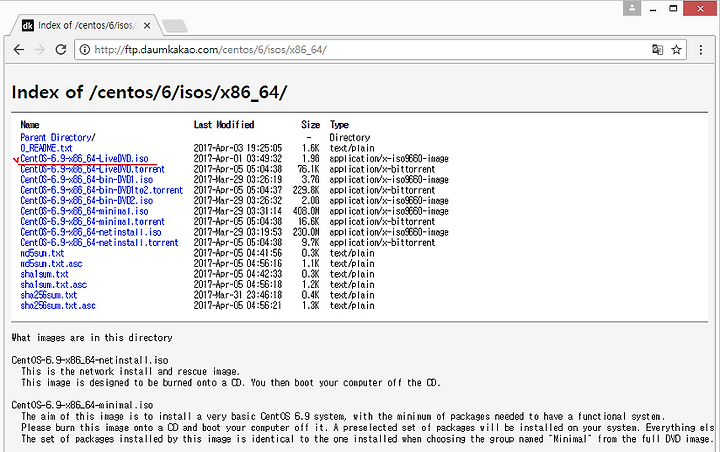Download CentOS-6.9-x86_64-LiveDVD.iso
The image size is (720, 452).
click(84, 158)
